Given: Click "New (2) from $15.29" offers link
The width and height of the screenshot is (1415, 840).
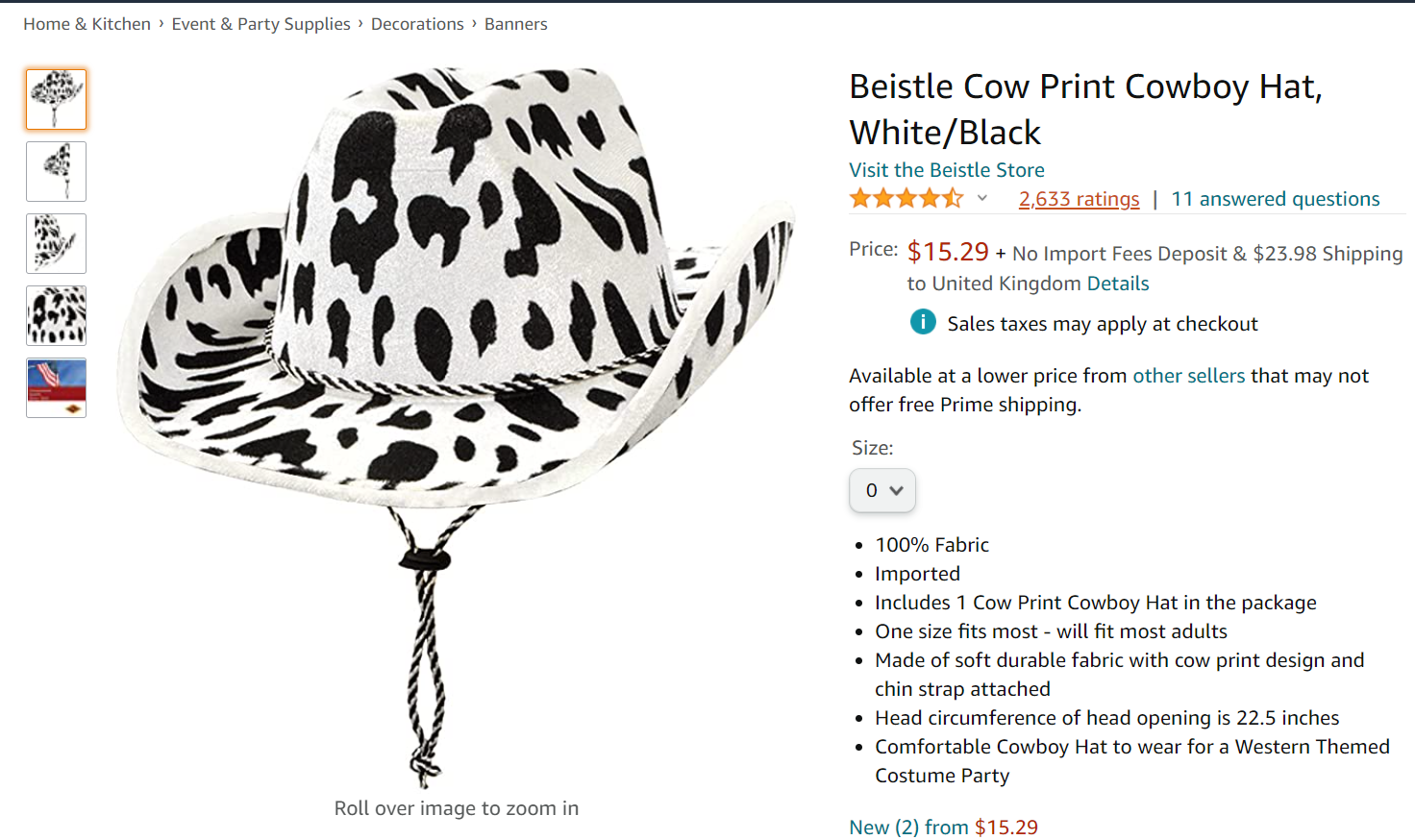Looking at the screenshot, I should [943, 828].
